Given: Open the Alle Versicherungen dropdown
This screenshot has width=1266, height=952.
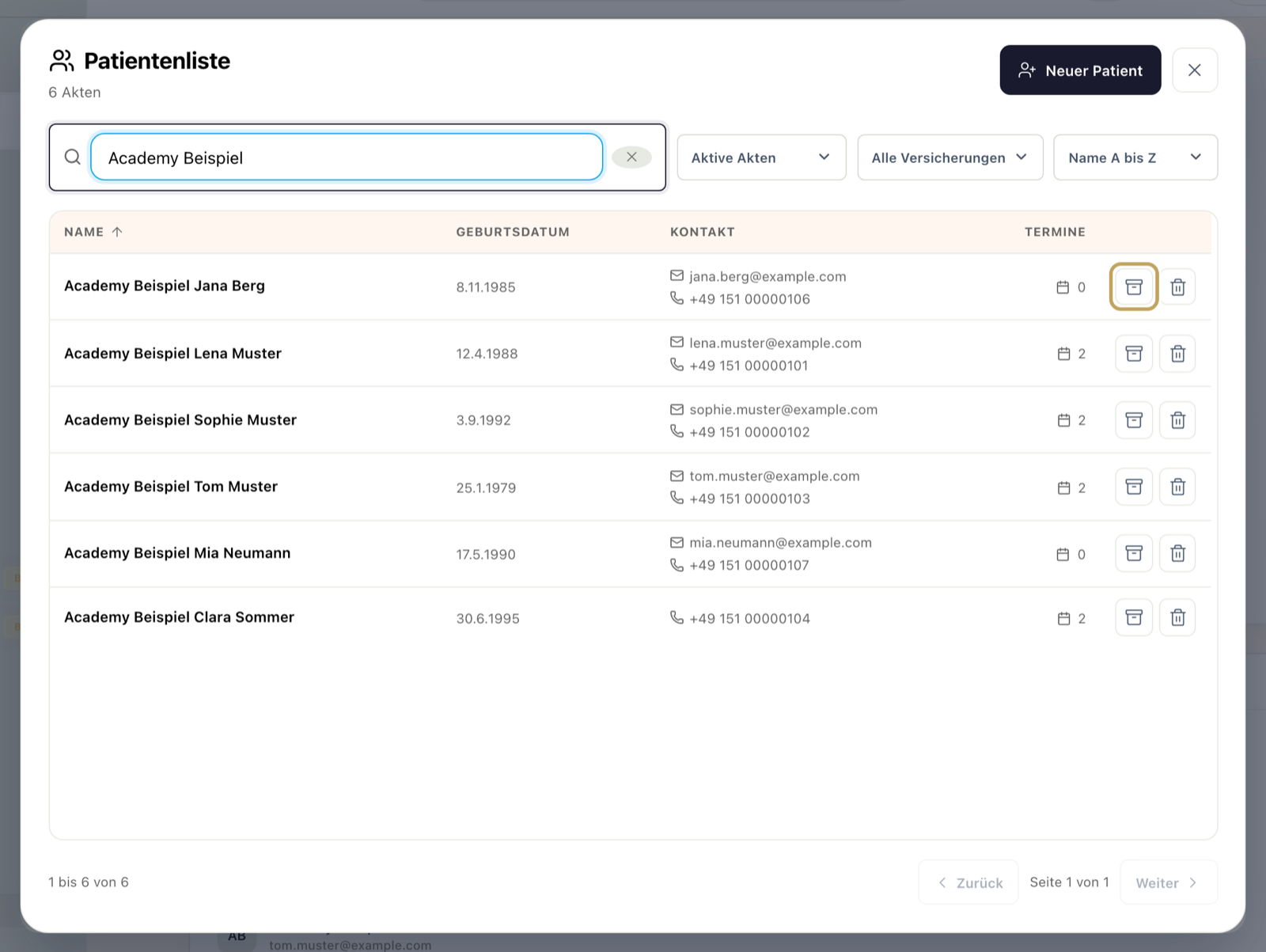Looking at the screenshot, I should click(949, 157).
